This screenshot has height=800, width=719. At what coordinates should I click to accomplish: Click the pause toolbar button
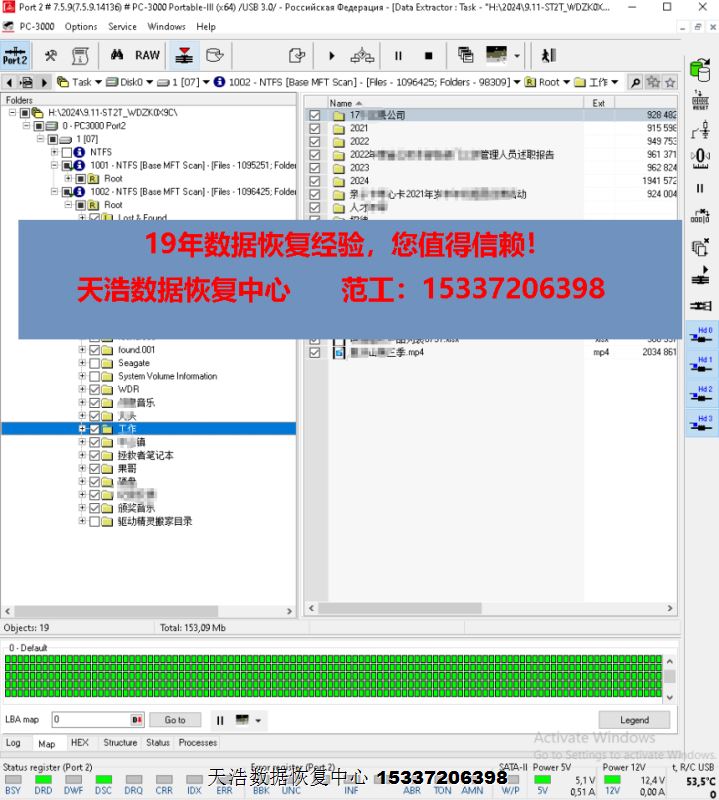point(398,56)
